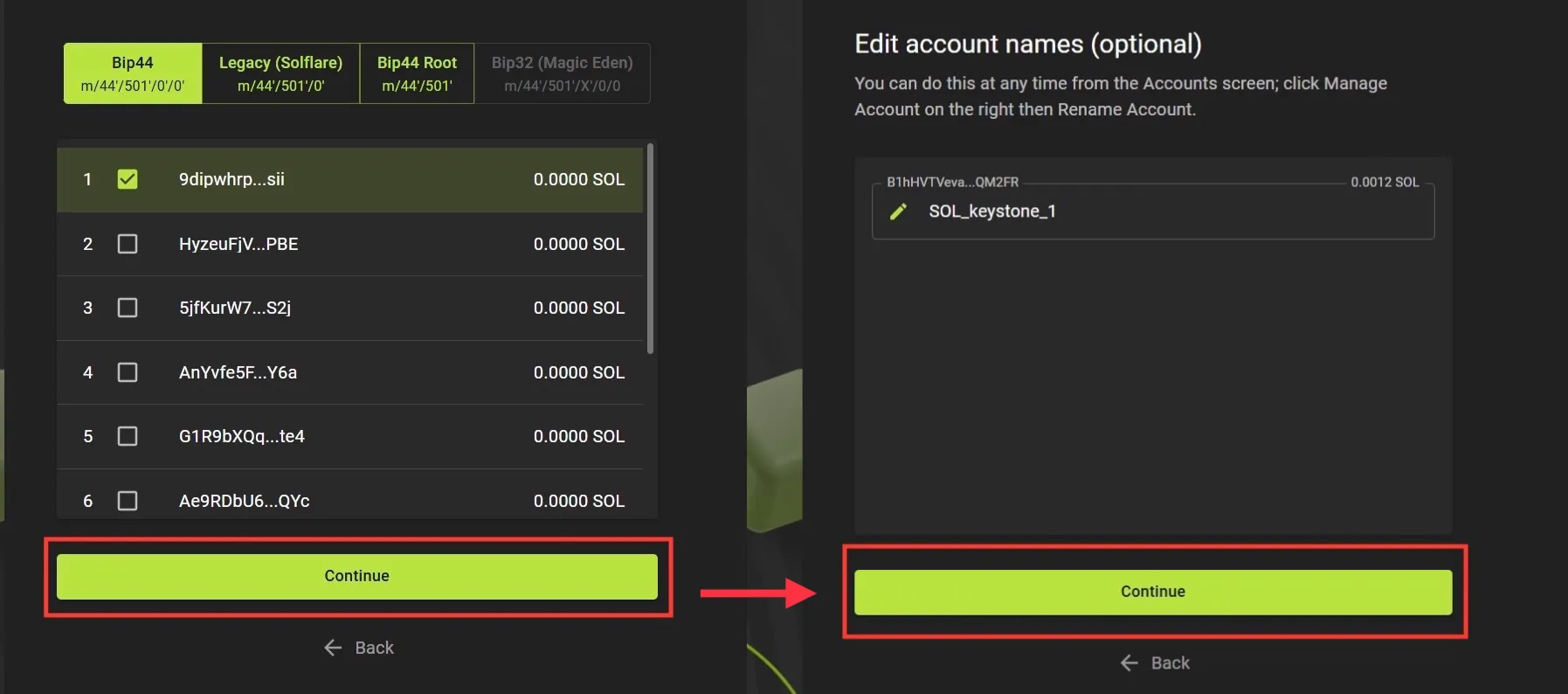This screenshot has width=1568, height=694.
Task: Uncheck the 9dipwhrp...sii account checkbox
Action: pos(128,179)
